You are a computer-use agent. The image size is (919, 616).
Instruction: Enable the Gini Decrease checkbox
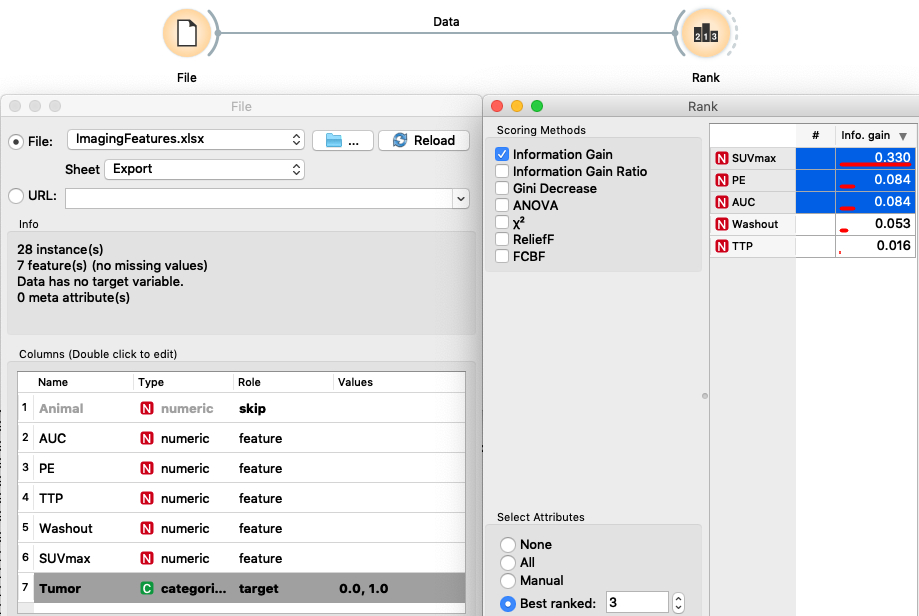502,189
